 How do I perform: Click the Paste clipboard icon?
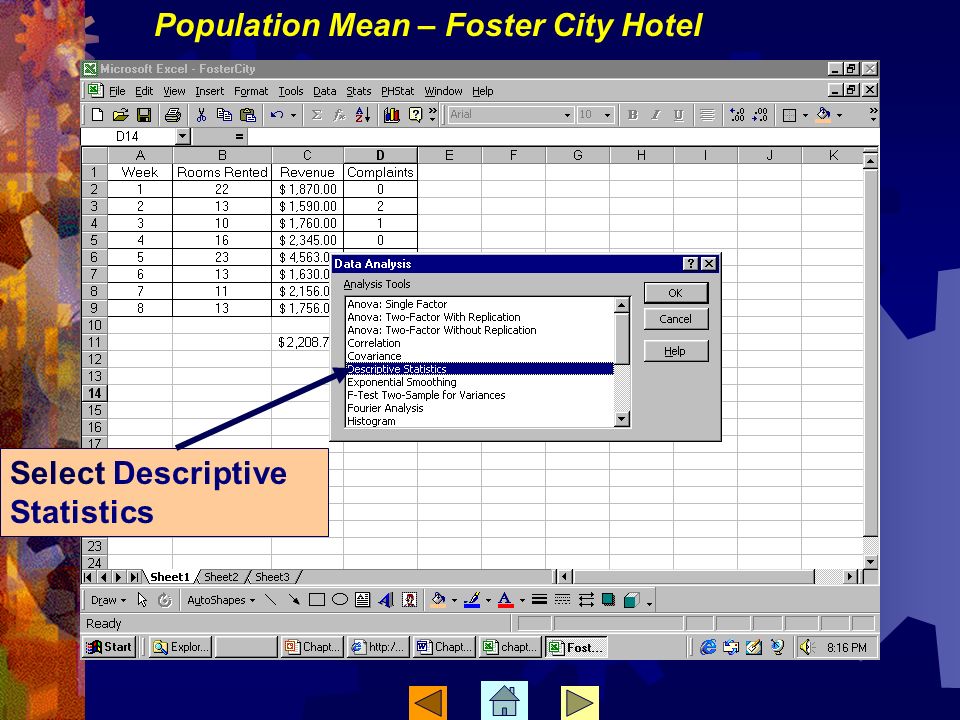(247, 114)
